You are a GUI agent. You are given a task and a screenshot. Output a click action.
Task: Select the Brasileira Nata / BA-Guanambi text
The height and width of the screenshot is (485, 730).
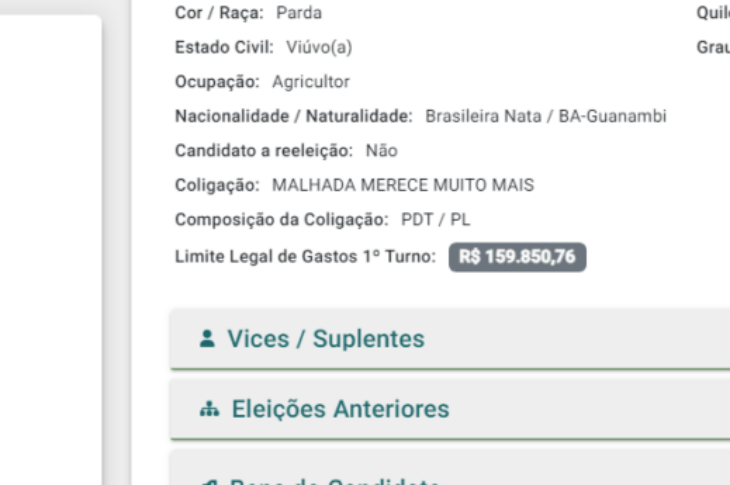tap(546, 116)
